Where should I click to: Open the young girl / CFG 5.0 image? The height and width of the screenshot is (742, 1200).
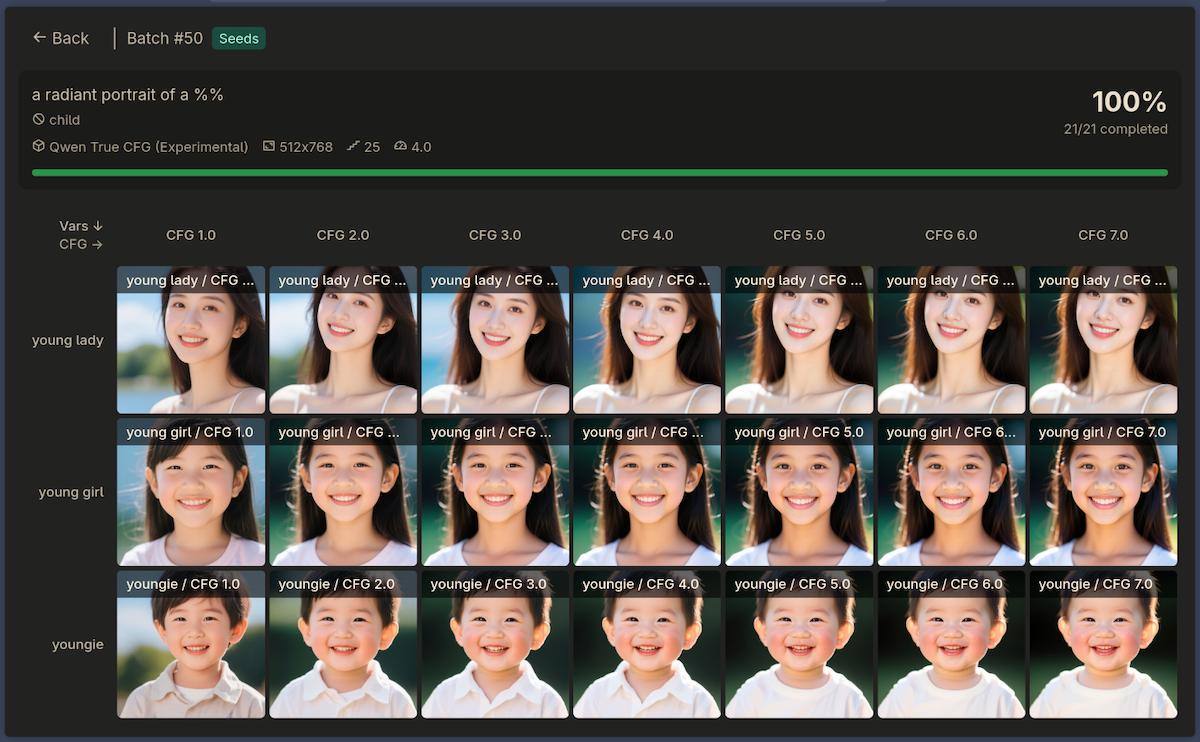pyautogui.click(x=798, y=494)
